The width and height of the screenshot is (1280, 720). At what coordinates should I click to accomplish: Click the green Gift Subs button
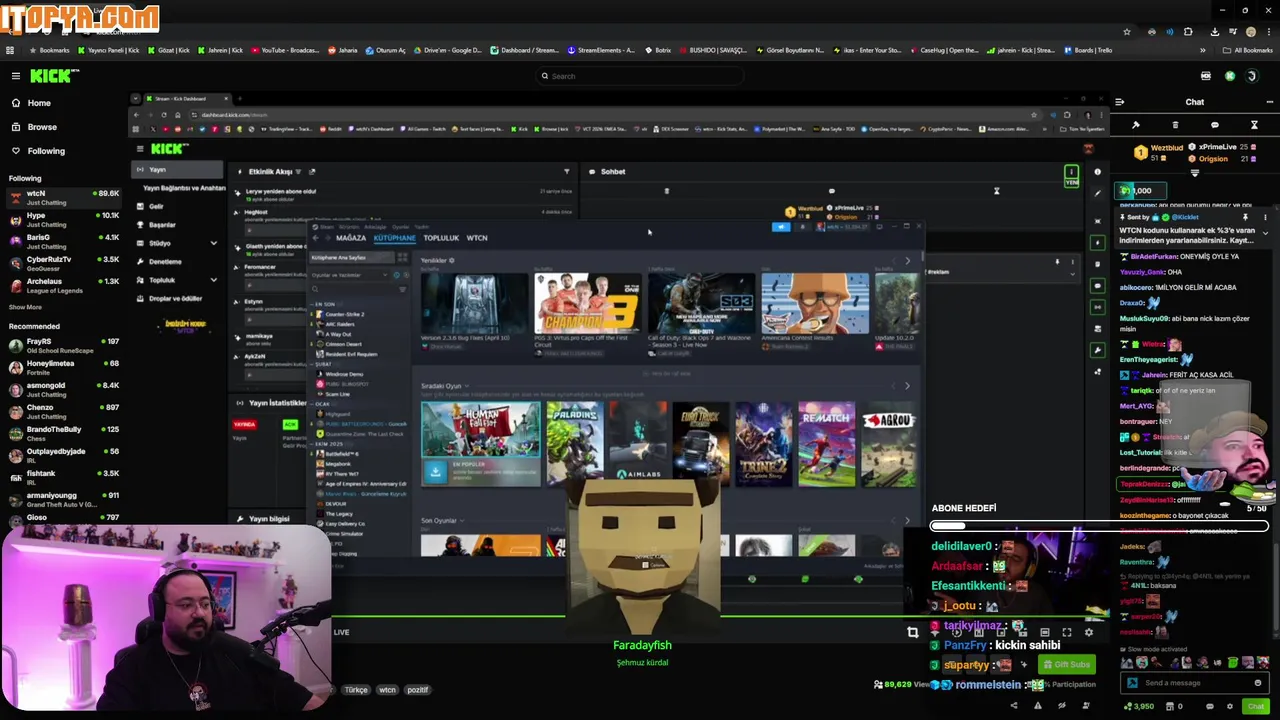point(1066,664)
